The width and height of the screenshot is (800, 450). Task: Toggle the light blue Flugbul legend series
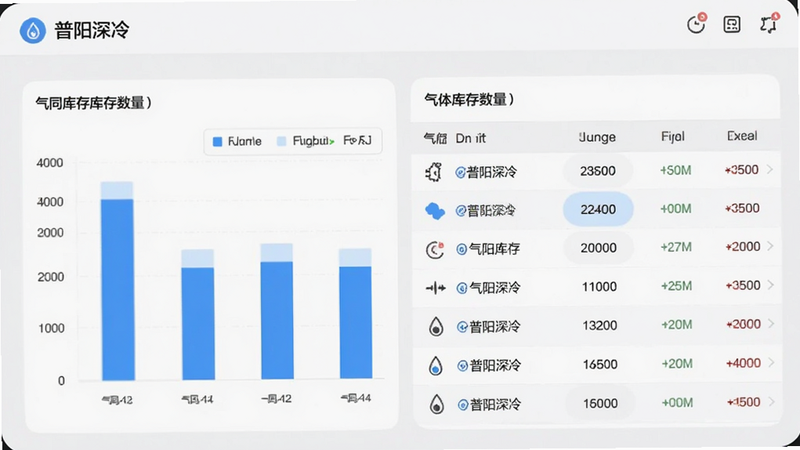[x=305, y=141]
